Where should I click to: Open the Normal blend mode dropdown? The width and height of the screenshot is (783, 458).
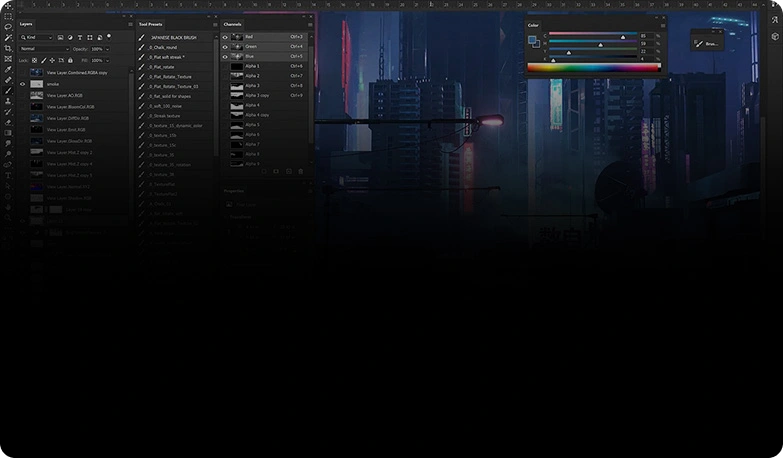click(44, 49)
